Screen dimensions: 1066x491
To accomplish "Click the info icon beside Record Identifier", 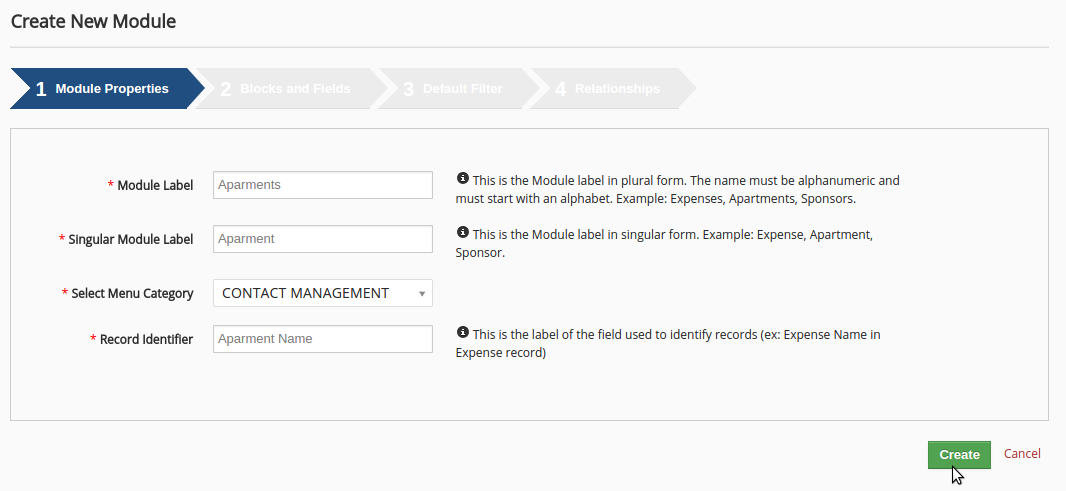I will [x=462, y=333].
